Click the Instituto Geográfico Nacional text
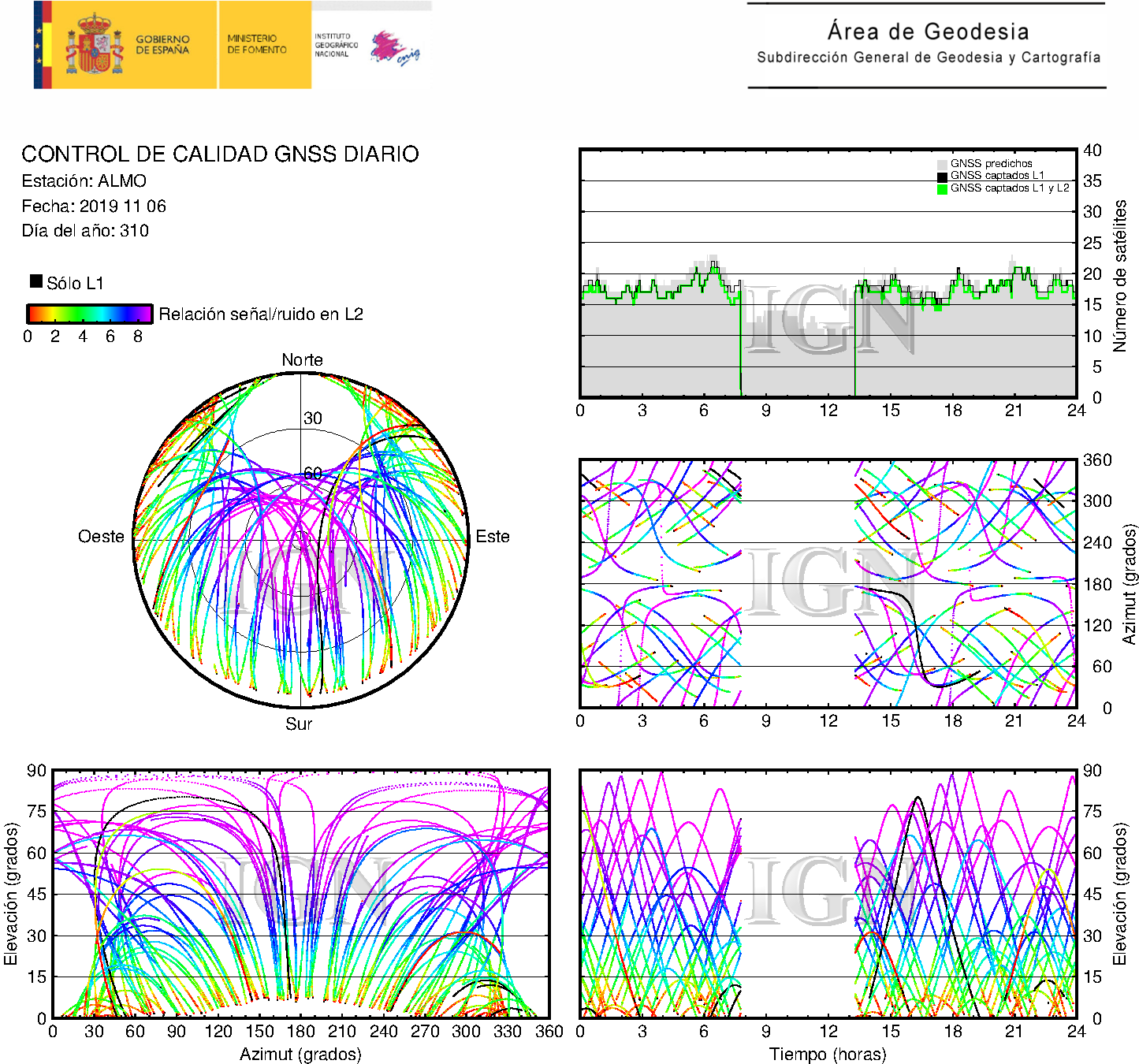Screen dimensions: 1139x1064 click(x=336, y=45)
